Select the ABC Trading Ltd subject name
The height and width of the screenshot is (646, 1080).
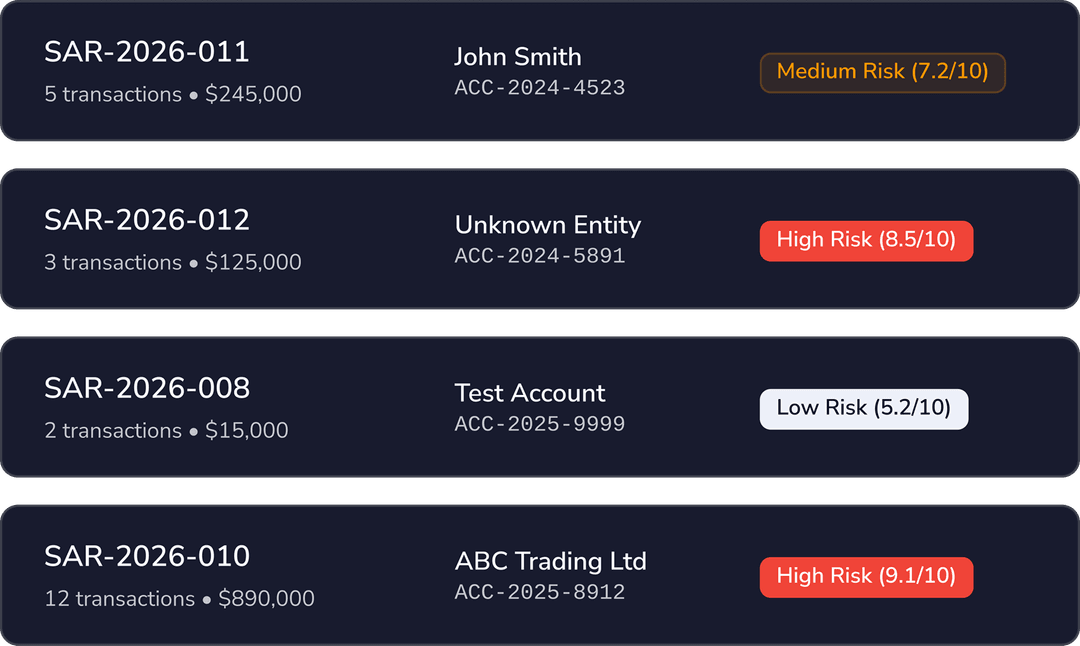click(551, 561)
